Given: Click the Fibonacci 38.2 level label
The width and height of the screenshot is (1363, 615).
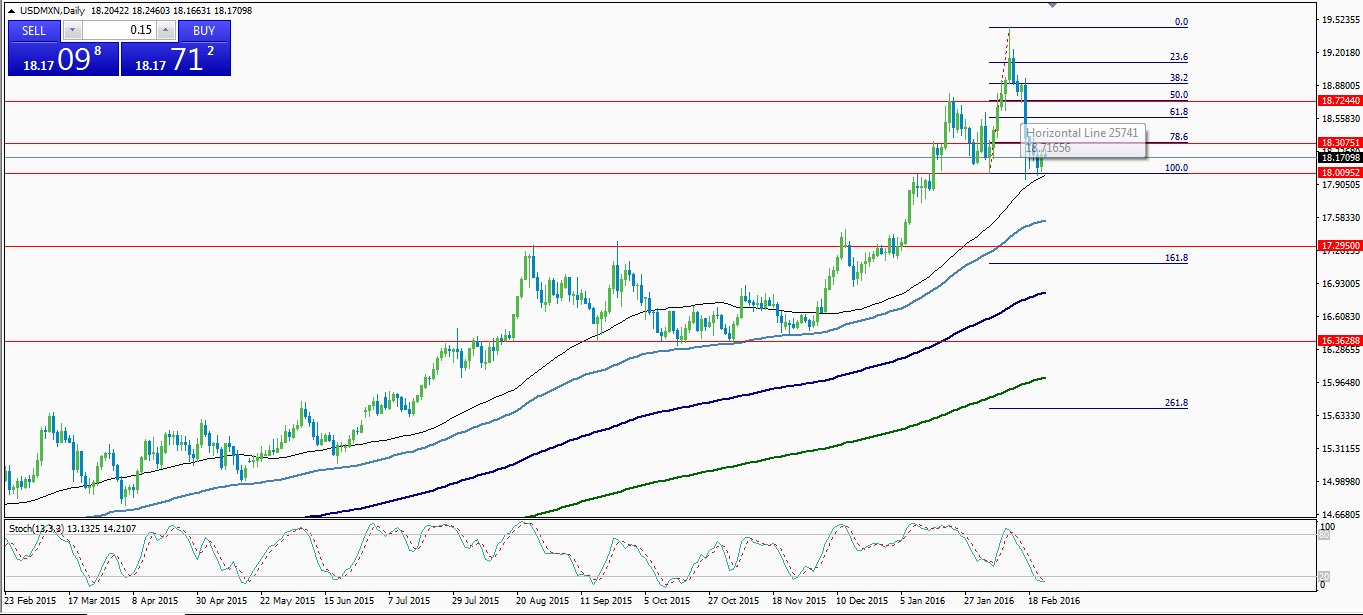Looking at the screenshot, I should pos(1179,78).
